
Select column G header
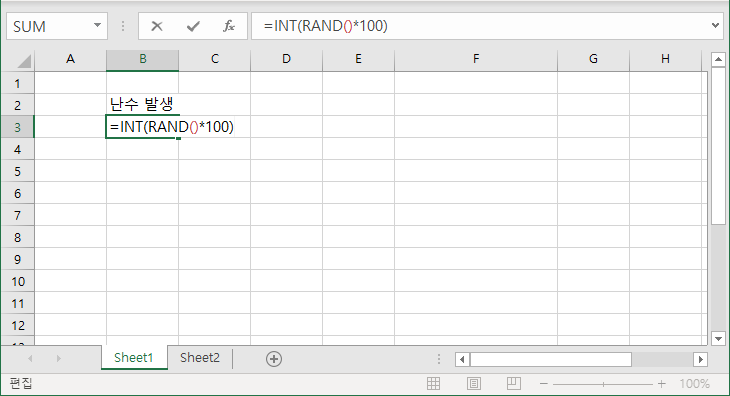[x=593, y=59]
